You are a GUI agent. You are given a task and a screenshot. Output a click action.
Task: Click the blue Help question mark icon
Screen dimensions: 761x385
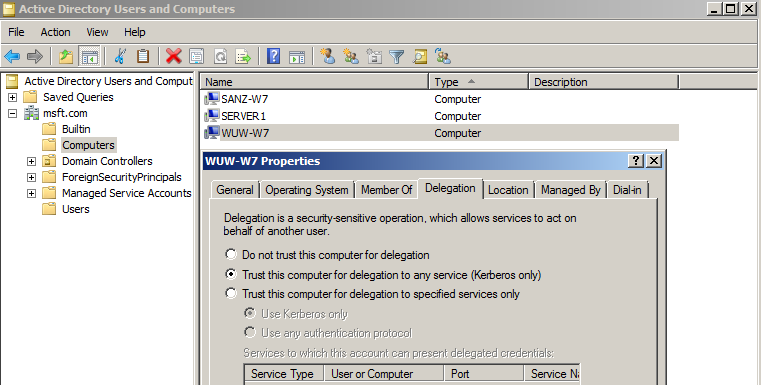[274, 57]
